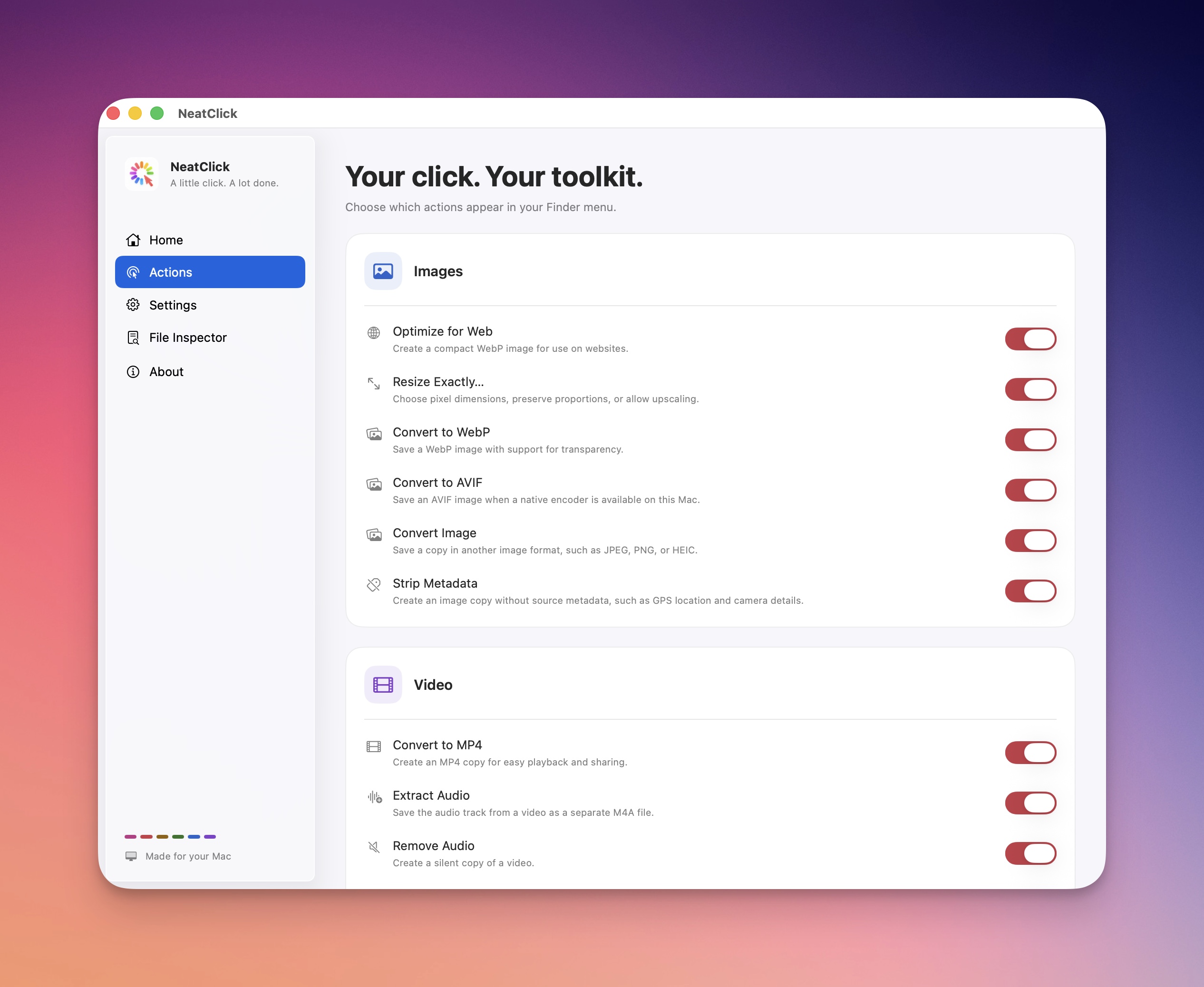Open the About page in the sidebar
Viewport: 1204px width, 987px height.
click(x=210, y=371)
